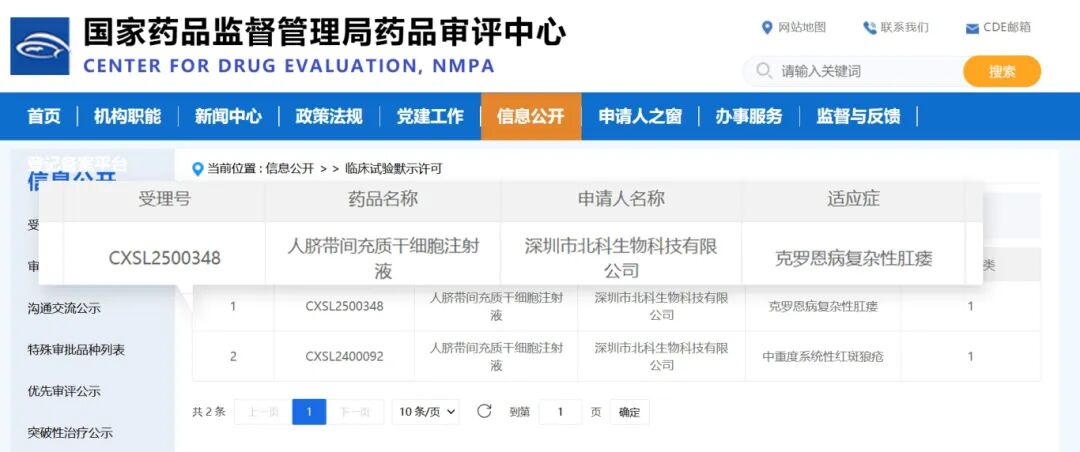The image size is (1080, 452).
Task: Open 突破性治疗公示 in the sidebar
Action: (x=70, y=433)
